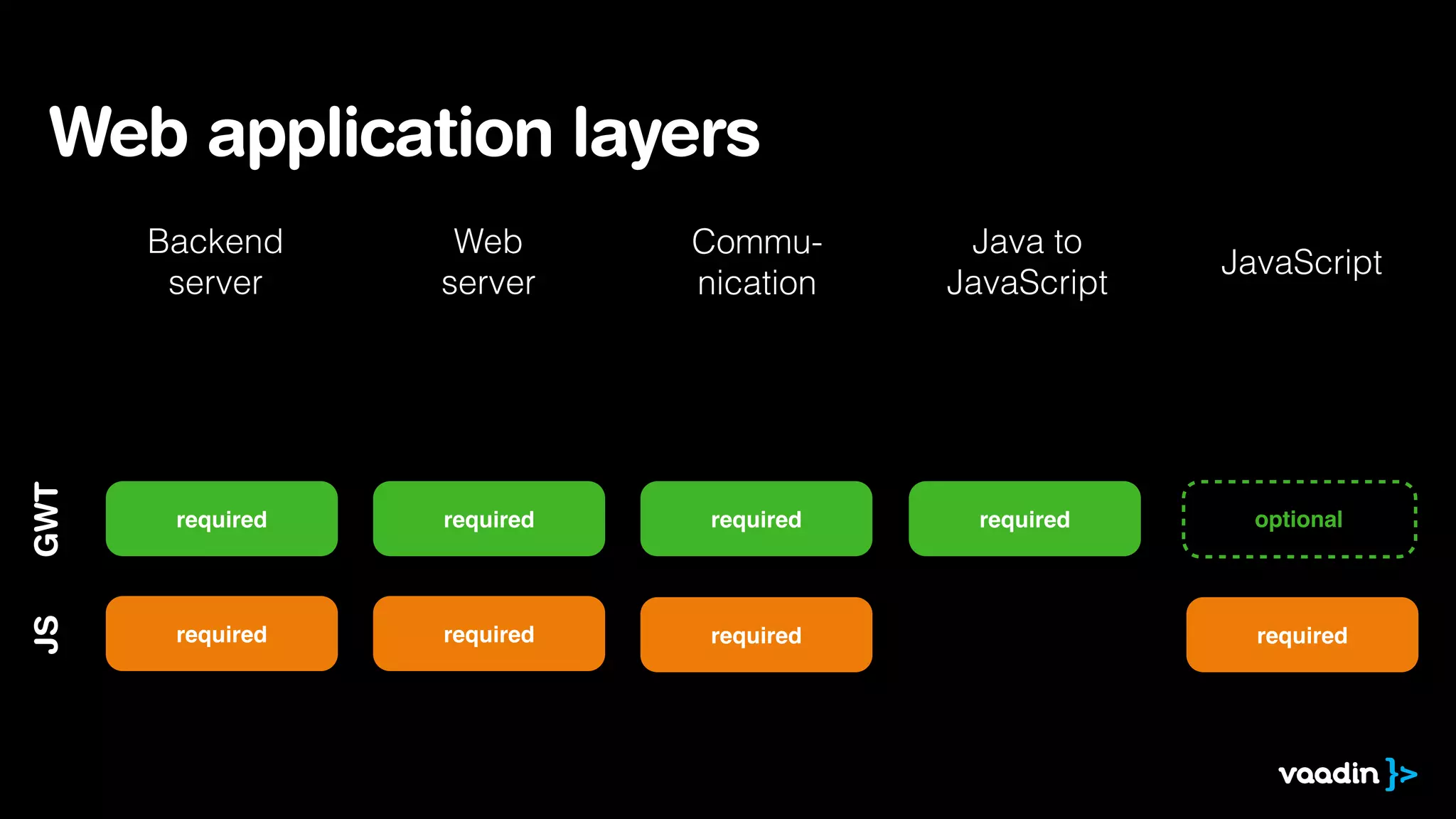The width and height of the screenshot is (1456, 819).
Task: Click the GWT row label
Action: point(47,519)
